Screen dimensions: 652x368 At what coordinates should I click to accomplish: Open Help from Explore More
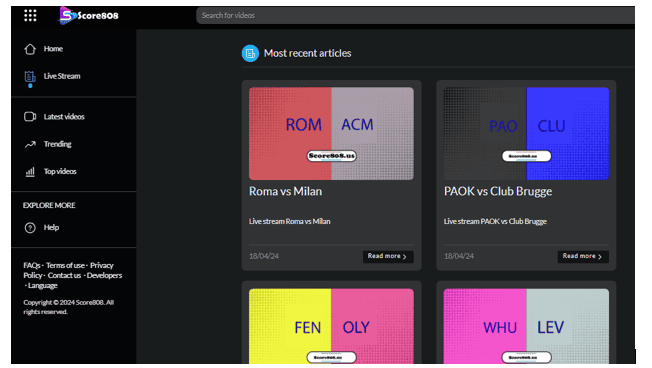pyautogui.click(x=52, y=227)
